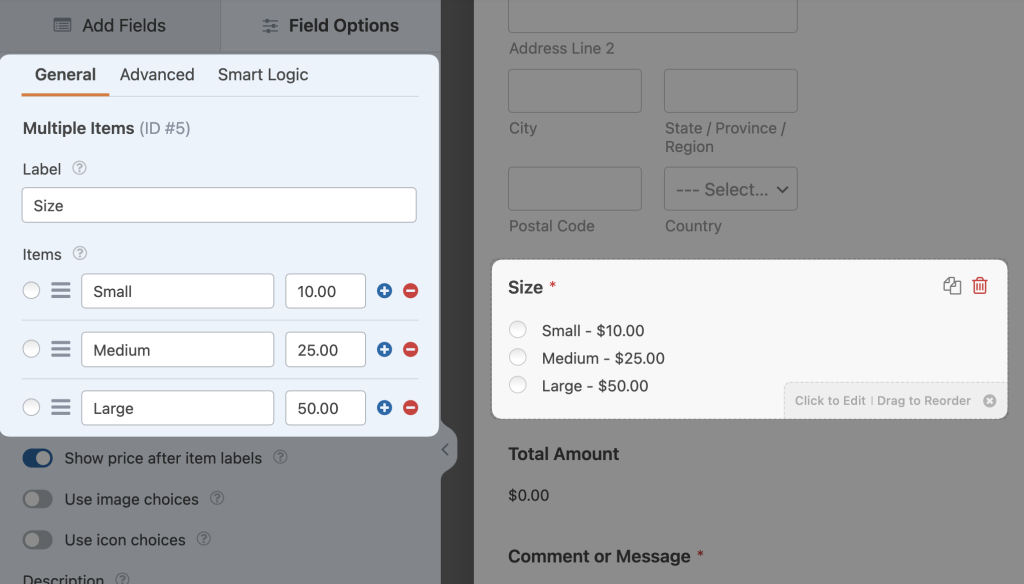Collapse the Field Options sidebar with the chevron
The height and width of the screenshot is (584, 1024).
click(445, 449)
